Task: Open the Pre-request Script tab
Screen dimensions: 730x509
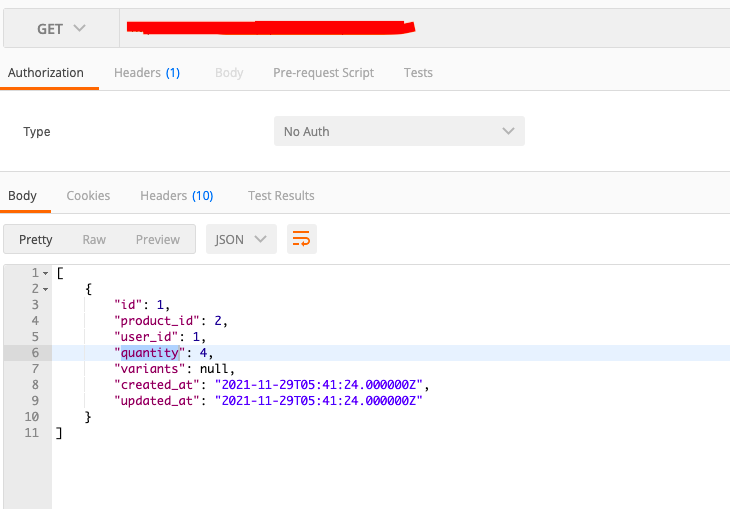Action: [324, 73]
